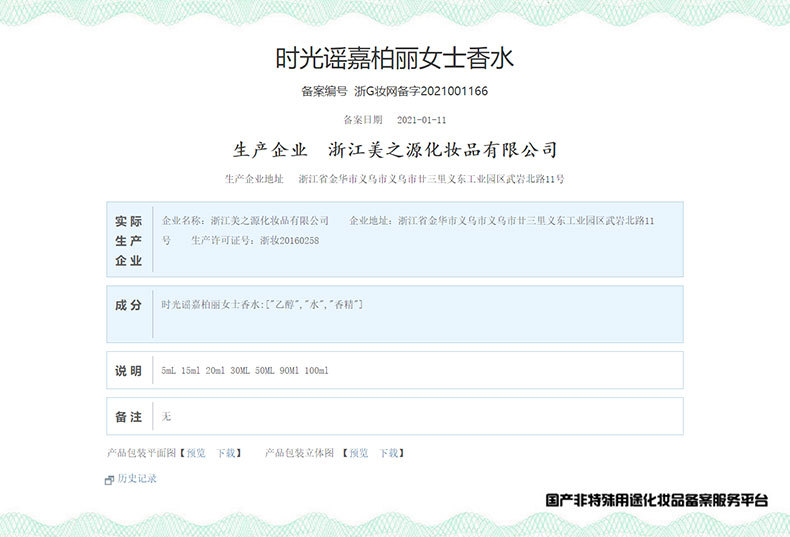
Task: Click the 备注 section label
Action: 128,417
